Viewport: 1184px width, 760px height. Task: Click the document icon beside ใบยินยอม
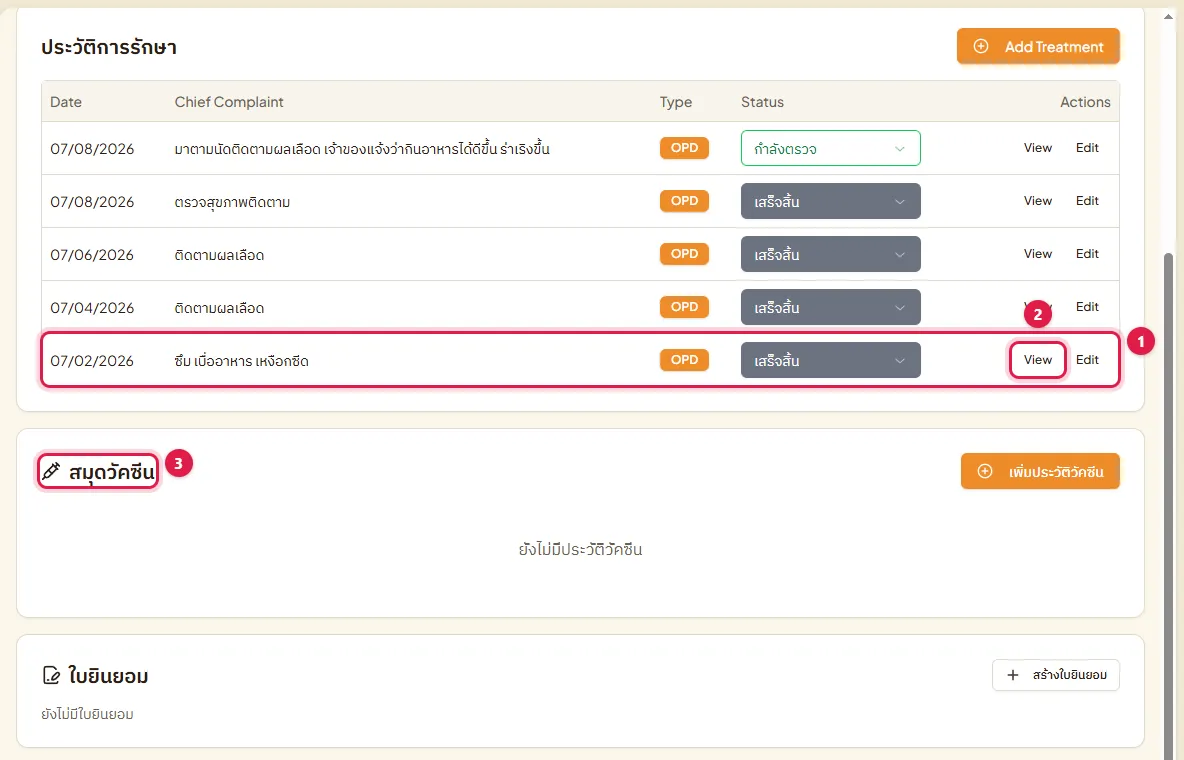(51, 675)
